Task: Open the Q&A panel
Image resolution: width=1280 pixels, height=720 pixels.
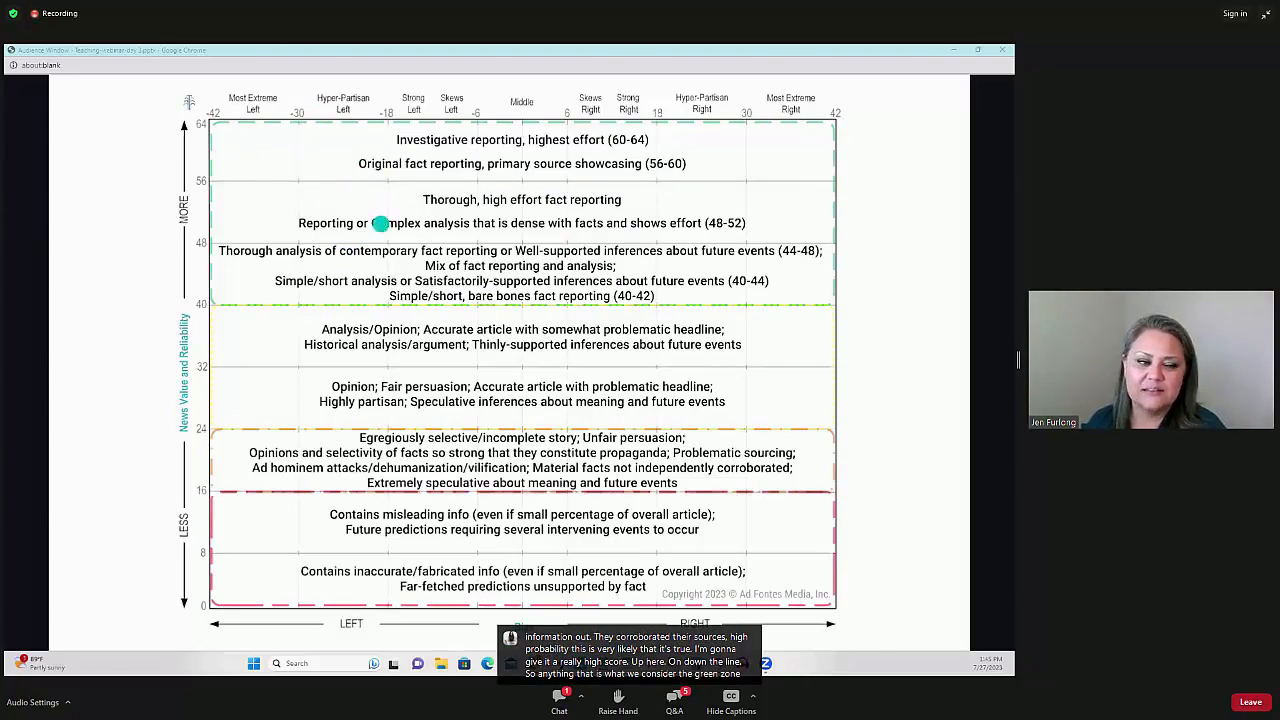Action: coord(675,701)
